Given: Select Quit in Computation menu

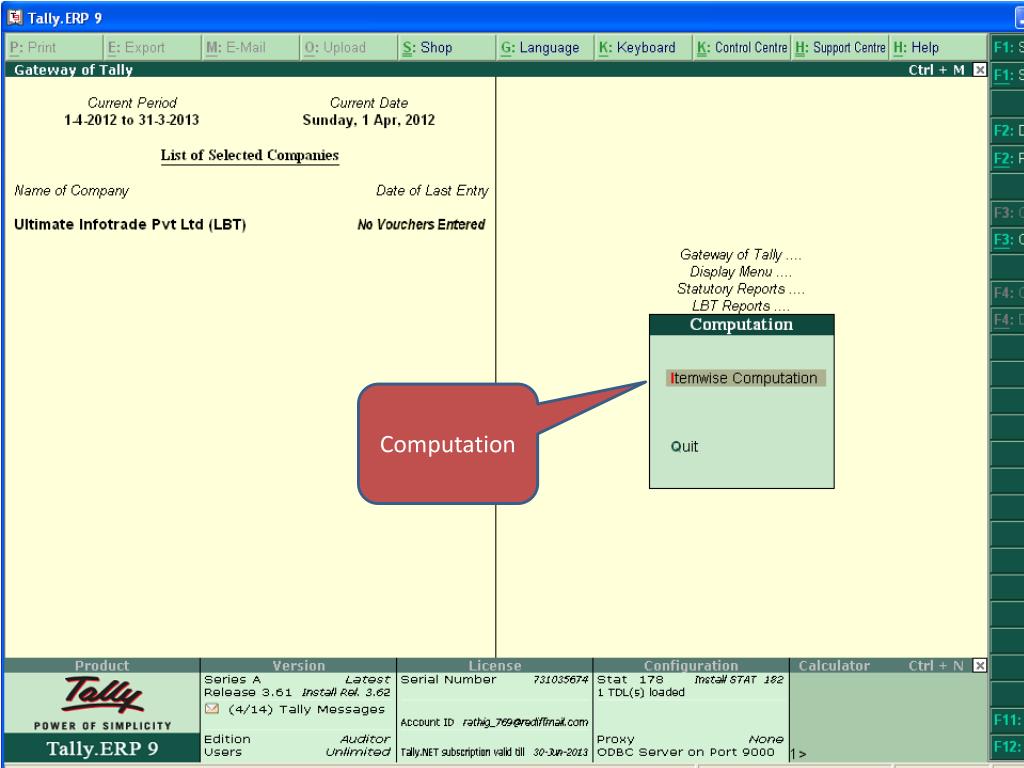Looking at the screenshot, I should tap(684, 447).
